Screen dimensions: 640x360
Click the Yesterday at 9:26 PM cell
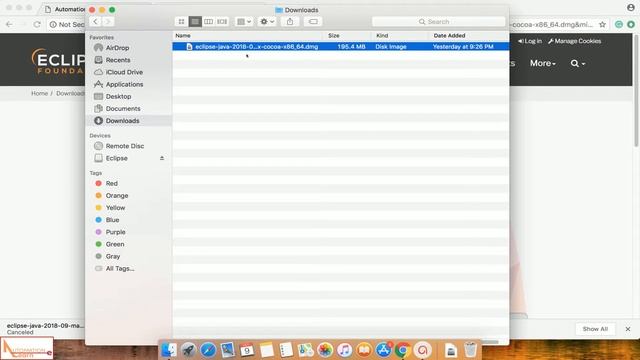pos(463,47)
